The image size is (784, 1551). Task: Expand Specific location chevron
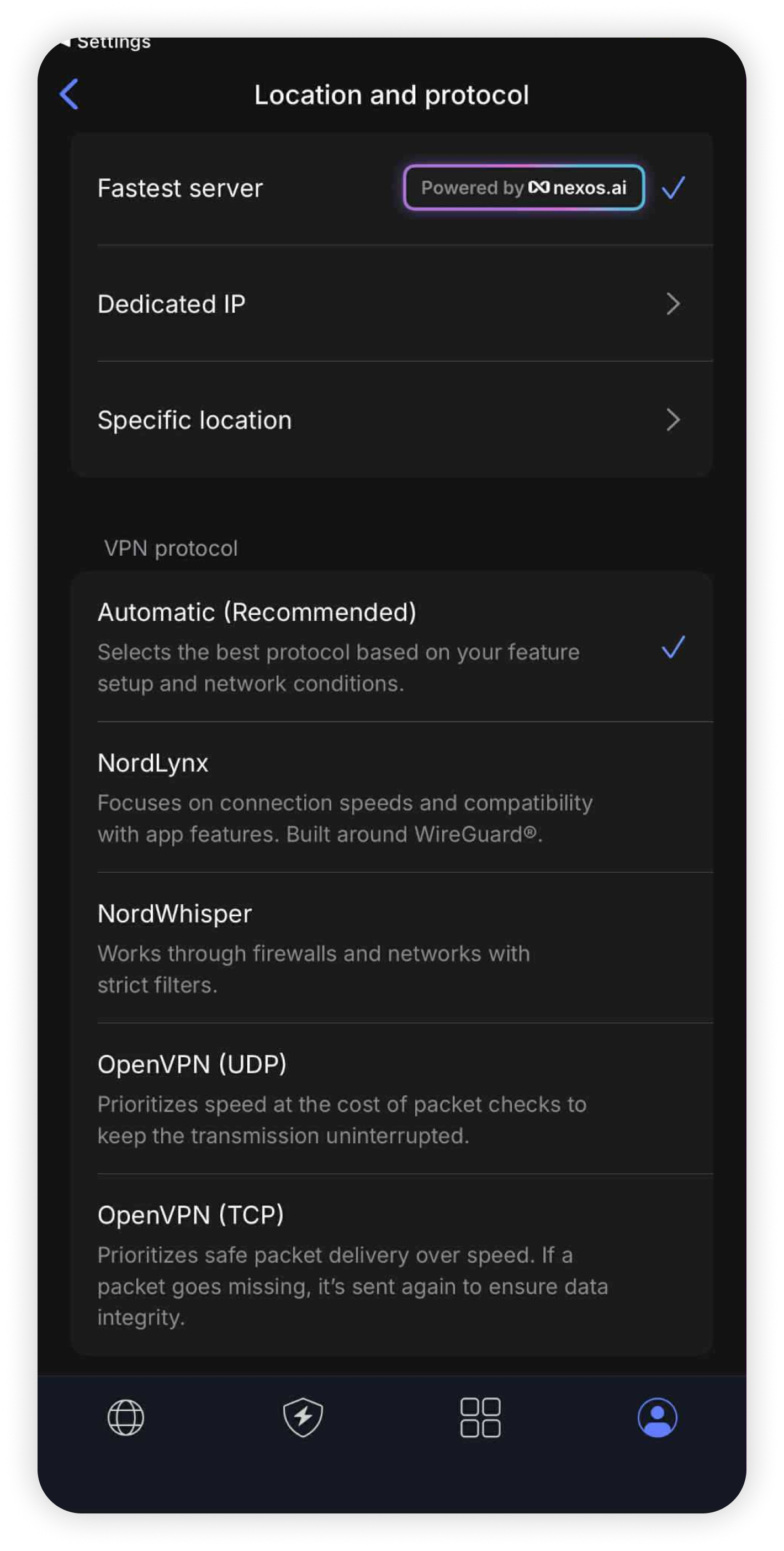tap(672, 420)
